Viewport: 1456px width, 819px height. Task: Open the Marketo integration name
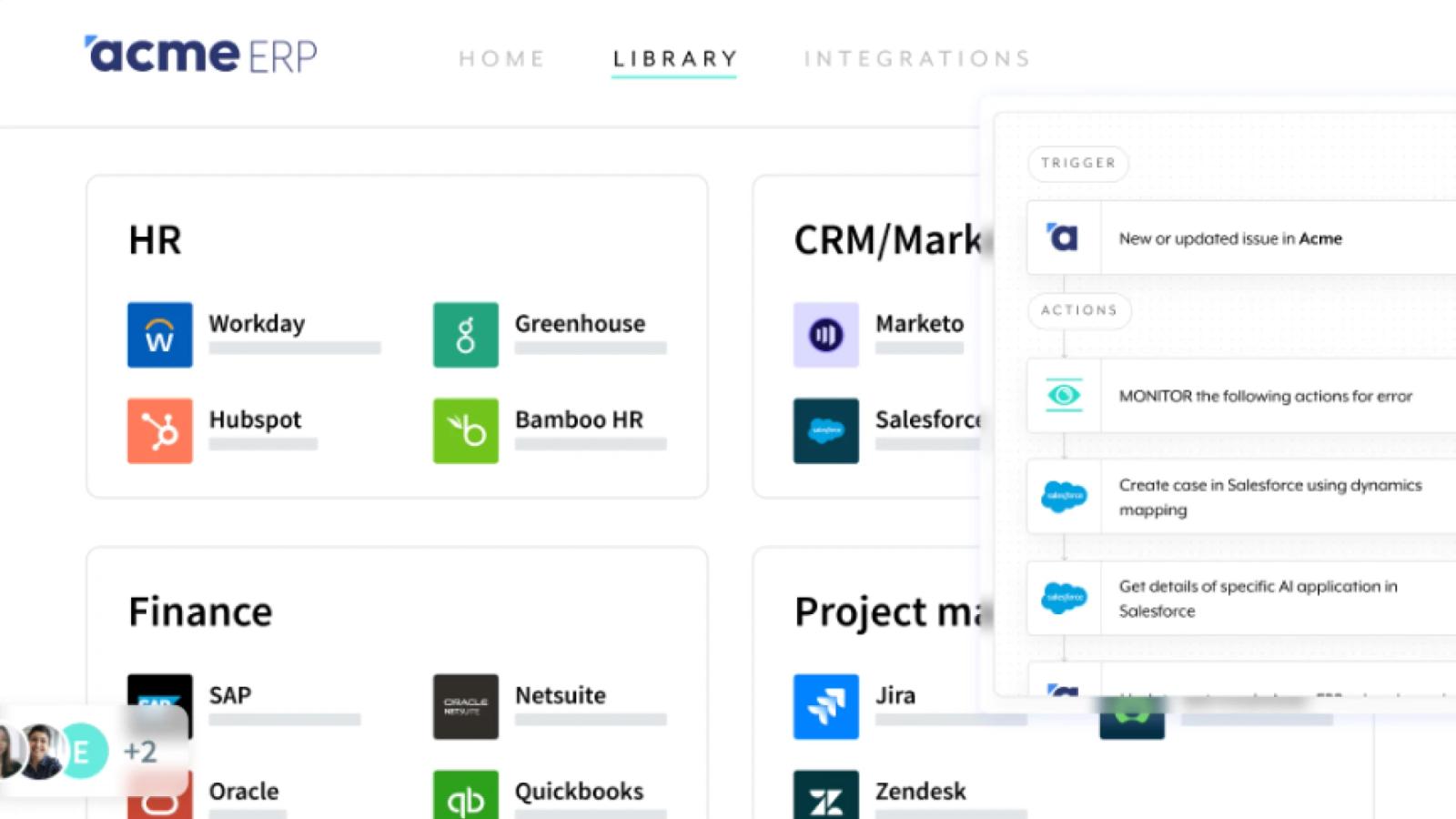[x=919, y=324]
